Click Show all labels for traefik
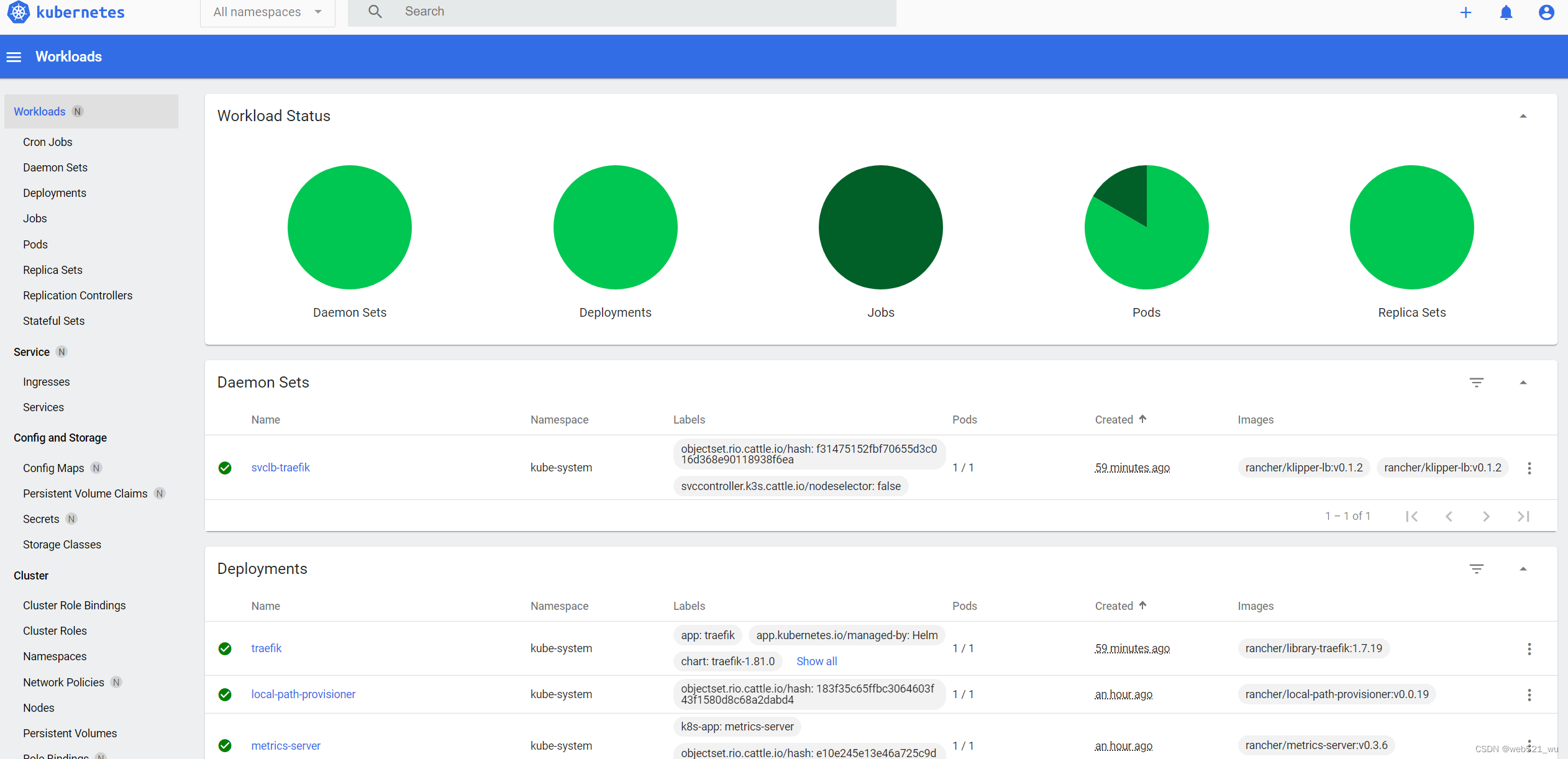The height and width of the screenshot is (759, 1568). tap(816, 661)
